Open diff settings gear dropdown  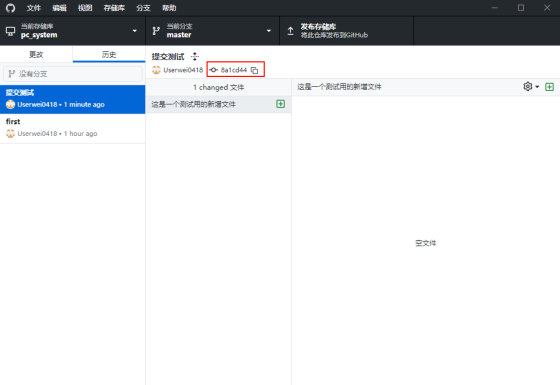click(531, 86)
